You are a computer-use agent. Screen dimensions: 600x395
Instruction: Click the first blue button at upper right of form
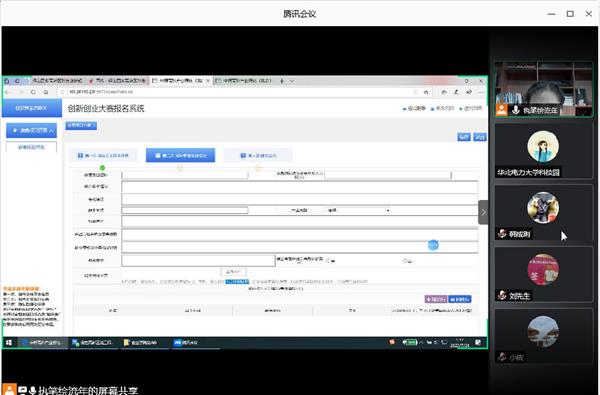[x=464, y=137]
